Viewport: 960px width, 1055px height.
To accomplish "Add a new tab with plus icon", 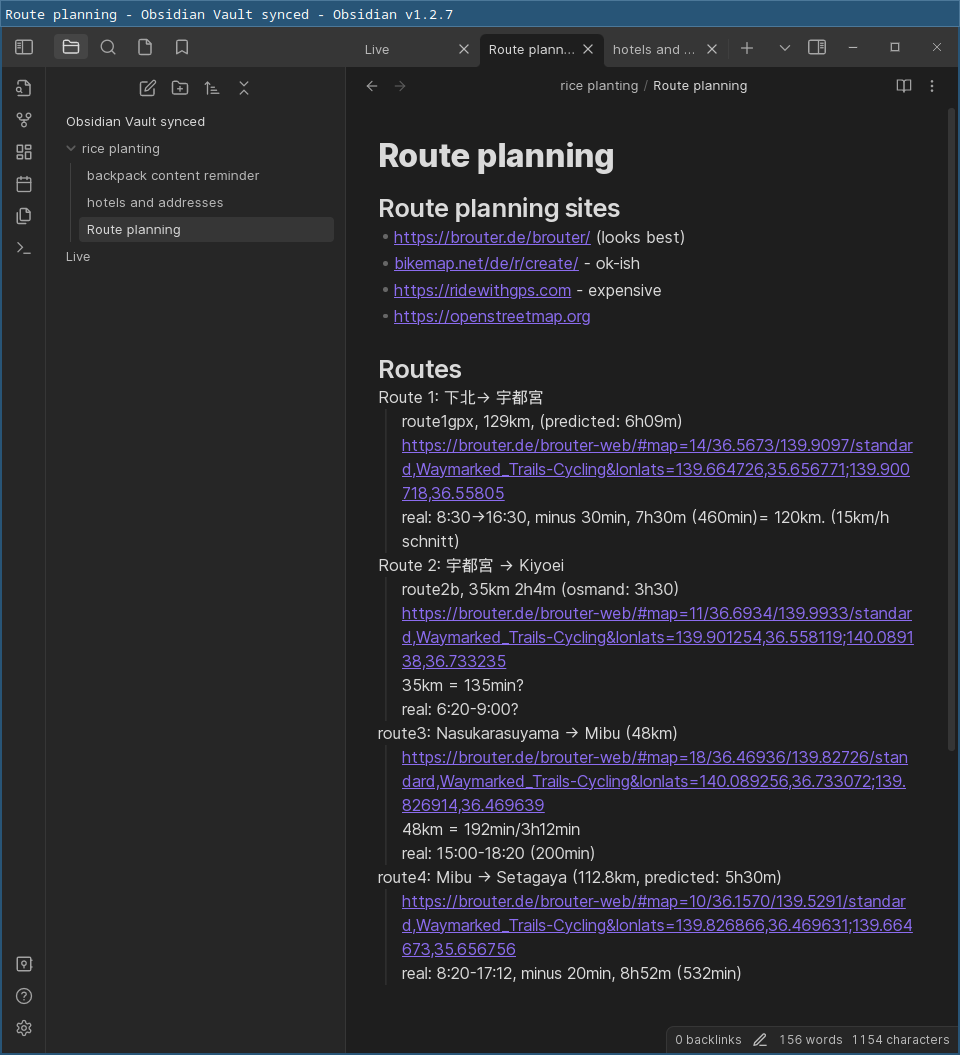I will click(x=747, y=48).
